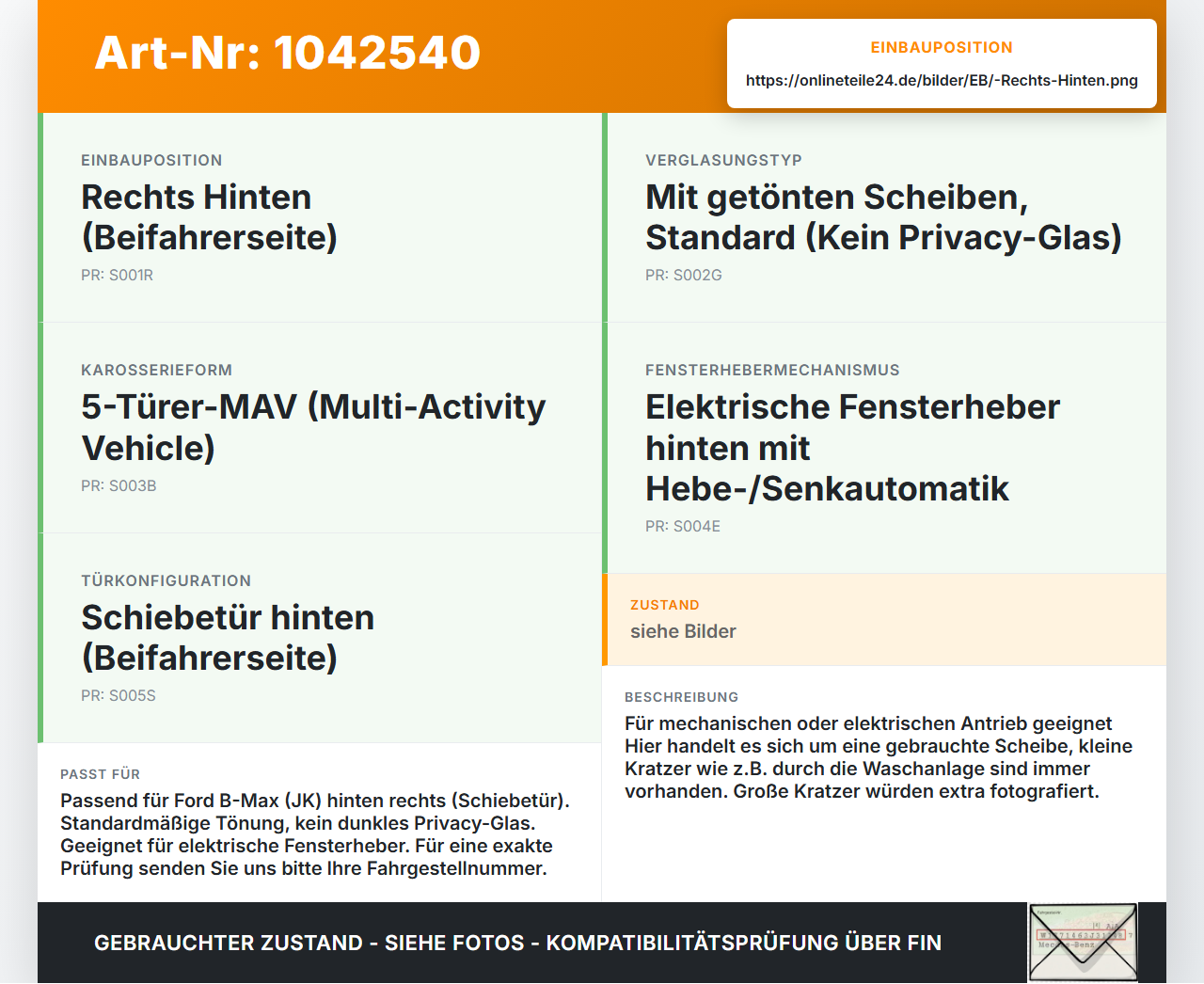The height and width of the screenshot is (984, 1204).
Task: Click the BESCHREIBUNG label
Action: coord(681,697)
